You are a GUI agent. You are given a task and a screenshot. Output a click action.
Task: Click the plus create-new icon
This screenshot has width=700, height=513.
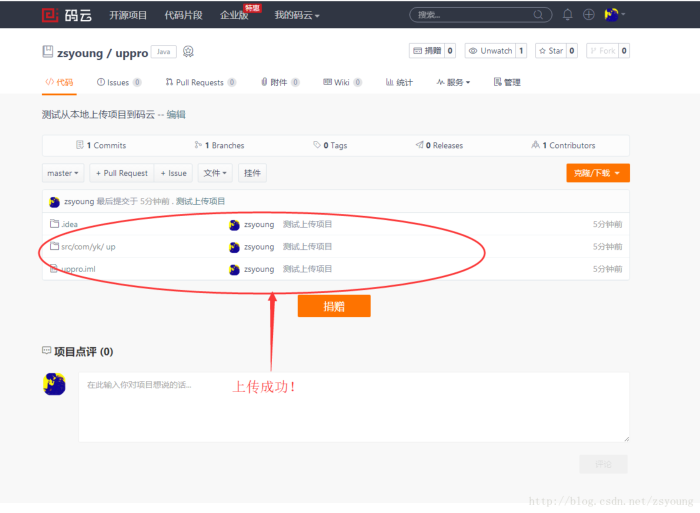click(589, 15)
